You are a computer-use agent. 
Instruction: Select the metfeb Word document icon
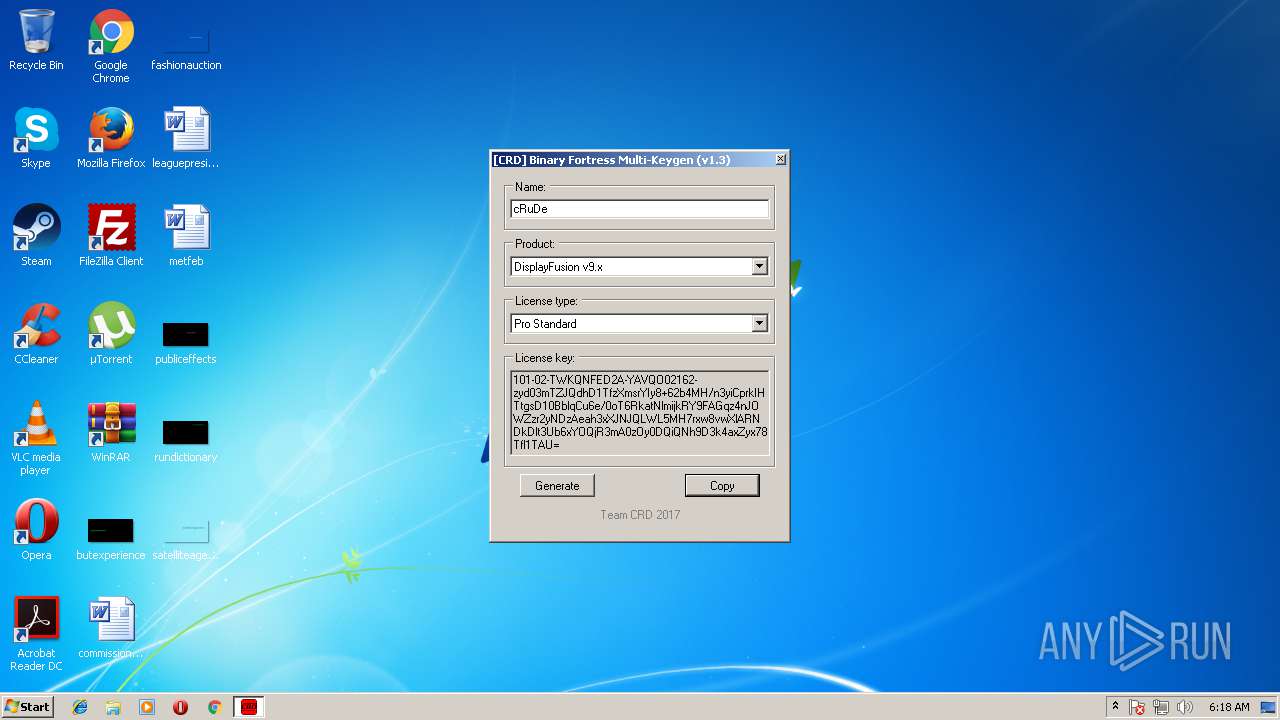click(x=186, y=237)
